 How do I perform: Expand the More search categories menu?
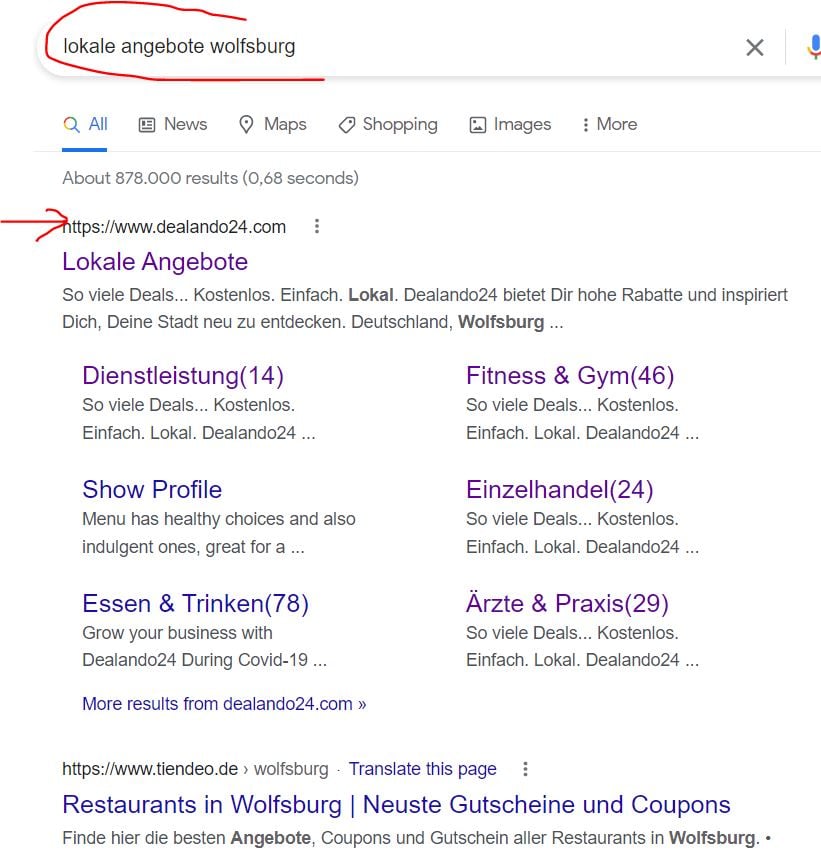pos(608,124)
